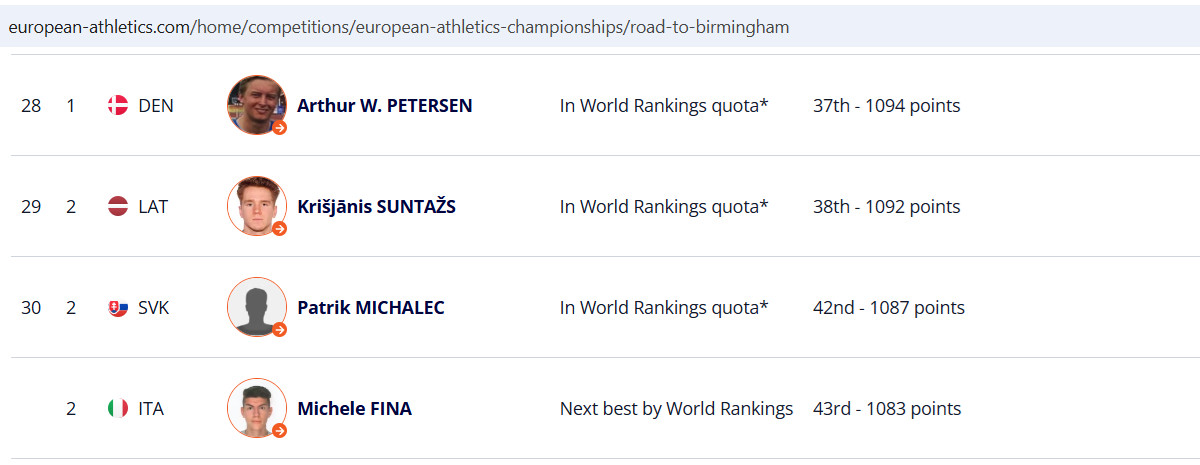Viewport: 1200px width, 465px height.
Task: Select Michele Fina's profile photo
Action: tap(257, 409)
